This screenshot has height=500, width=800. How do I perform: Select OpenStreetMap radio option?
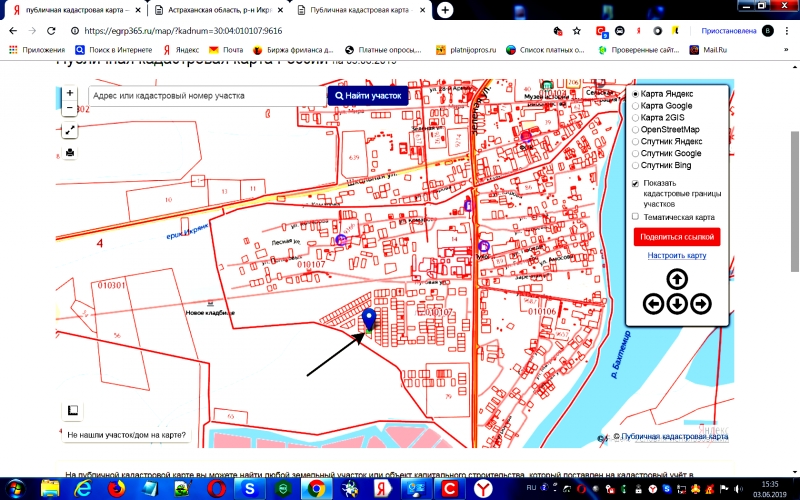pos(635,130)
